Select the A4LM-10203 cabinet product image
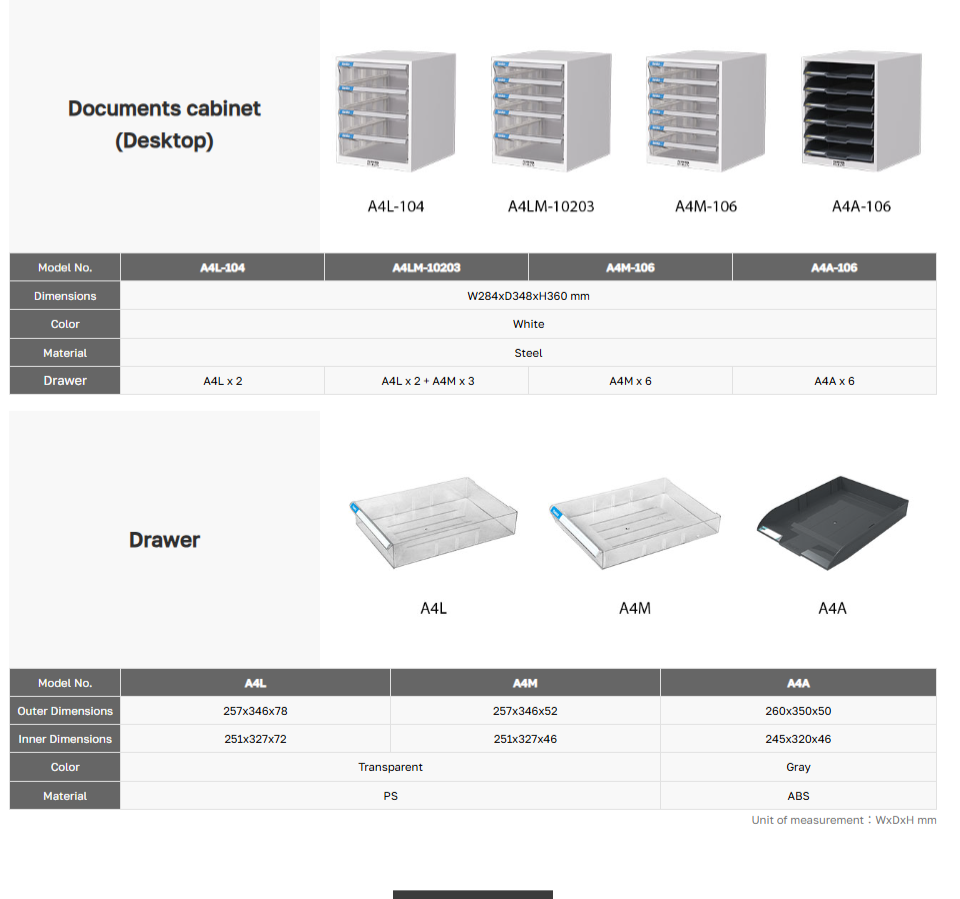This screenshot has width=960, height=899. [x=551, y=113]
